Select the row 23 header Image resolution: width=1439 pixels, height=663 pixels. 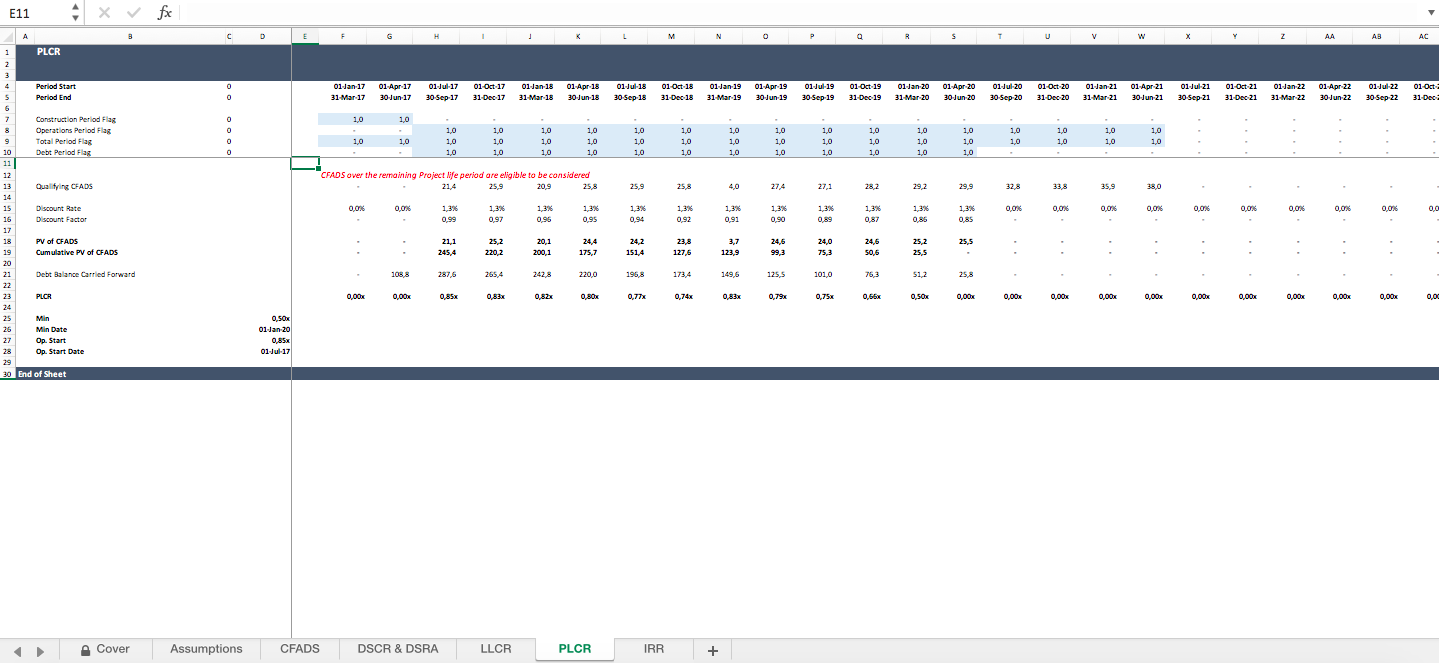[7, 296]
